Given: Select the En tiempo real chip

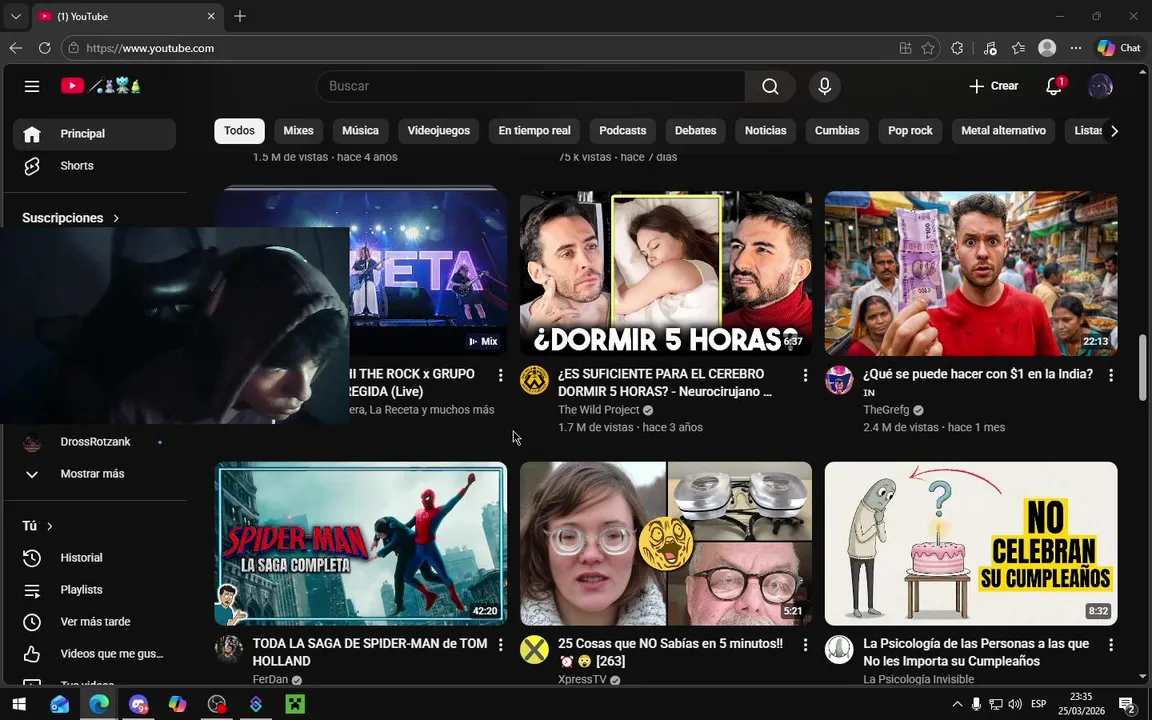Looking at the screenshot, I should click(534, 130).
